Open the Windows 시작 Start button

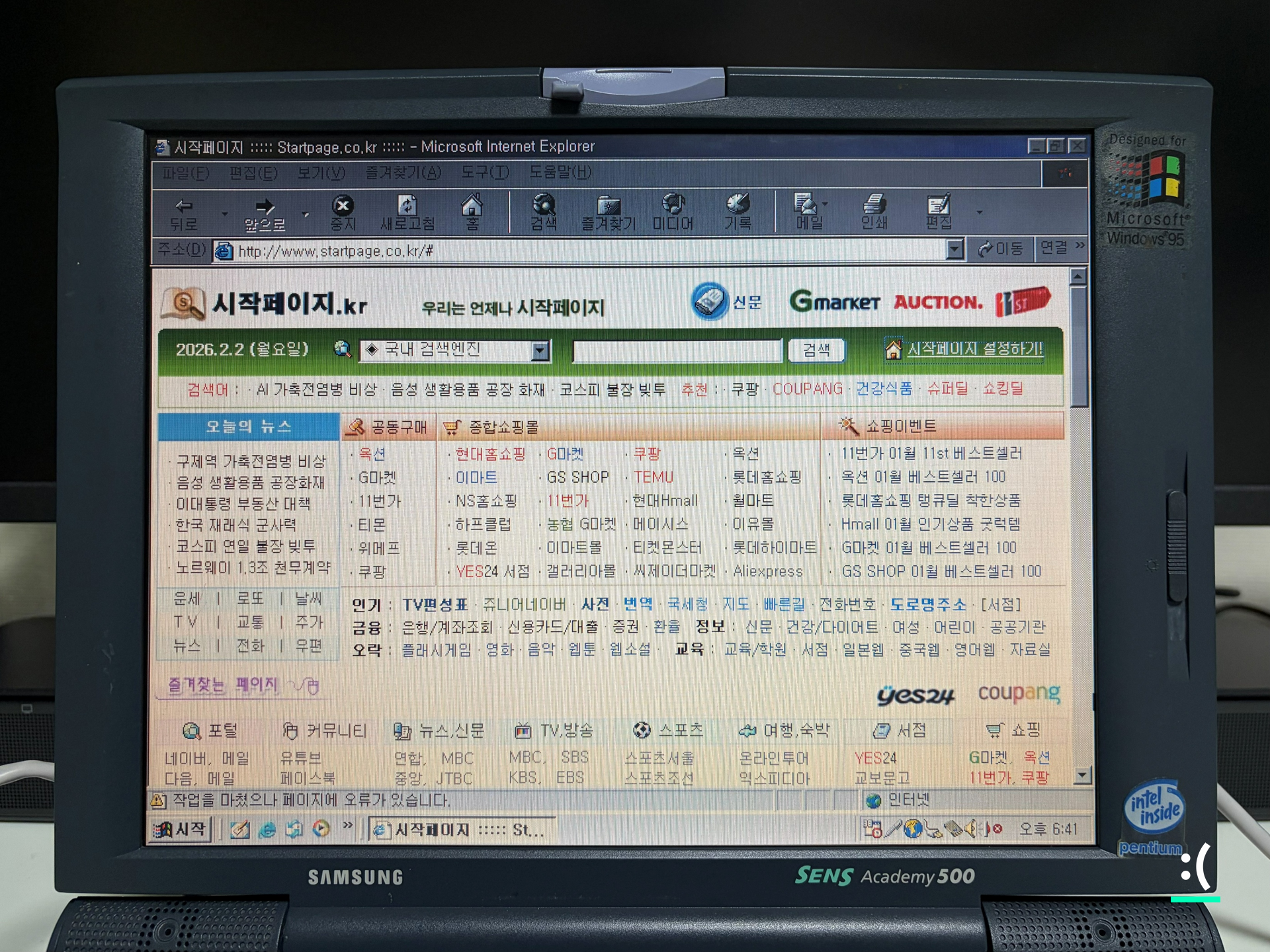180,829
